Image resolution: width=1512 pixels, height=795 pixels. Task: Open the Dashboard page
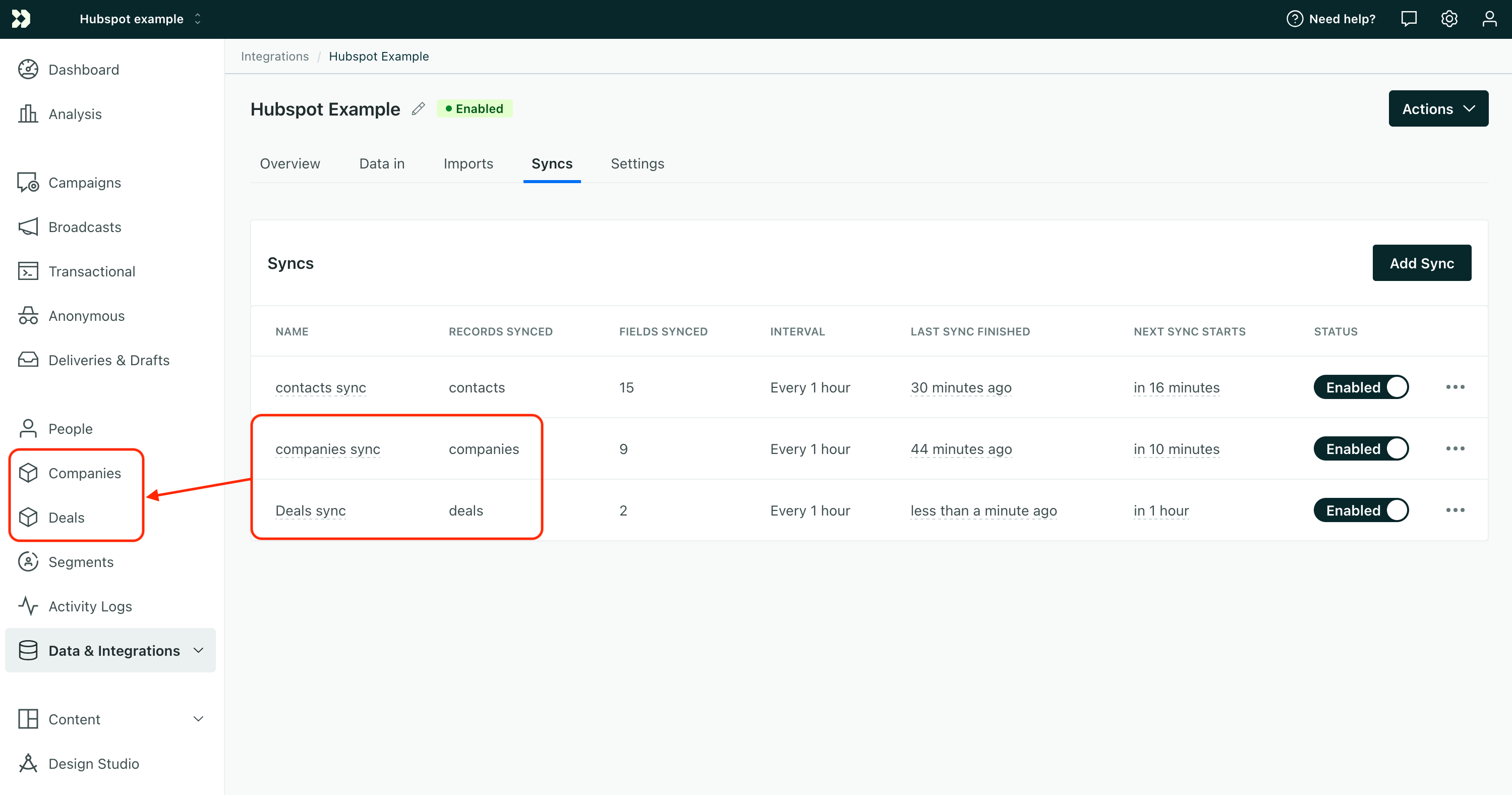83,69
